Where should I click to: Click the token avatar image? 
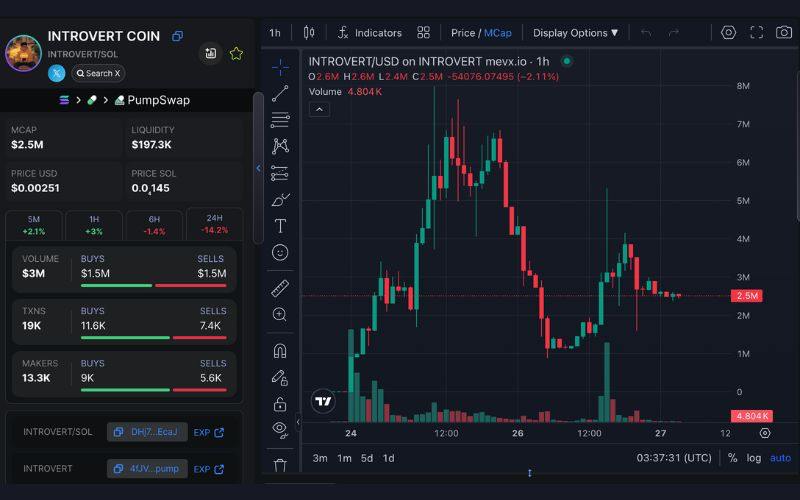coord(23,53)
